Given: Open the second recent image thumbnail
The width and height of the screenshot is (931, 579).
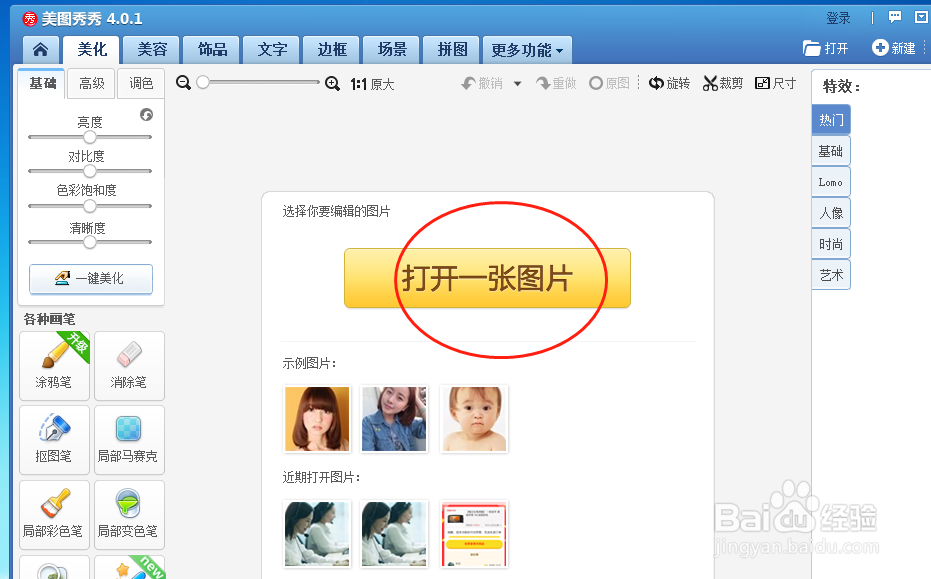Looking at the screenshot, I should [x=394, y=534].
